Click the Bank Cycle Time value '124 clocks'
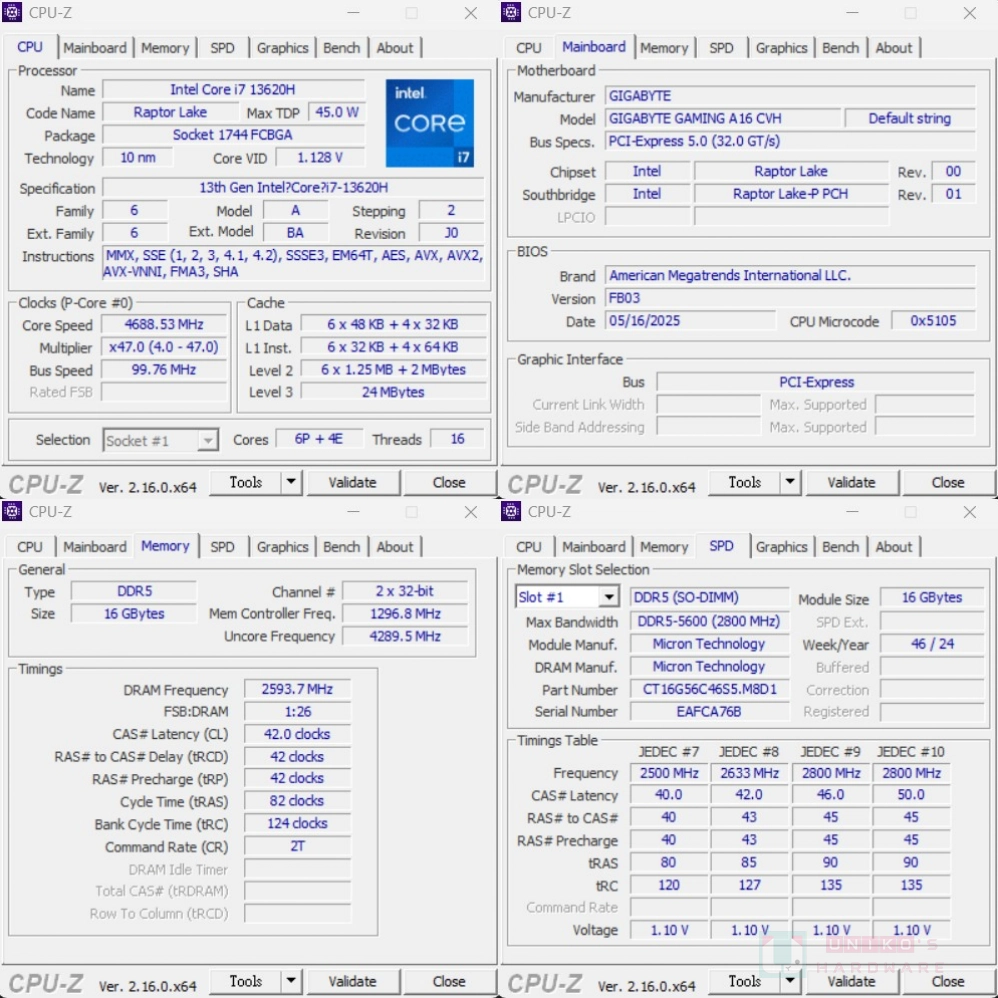Image resolution: width=998 pixels, height=998 pixels. pyautogui.click(x=297, y=824)
